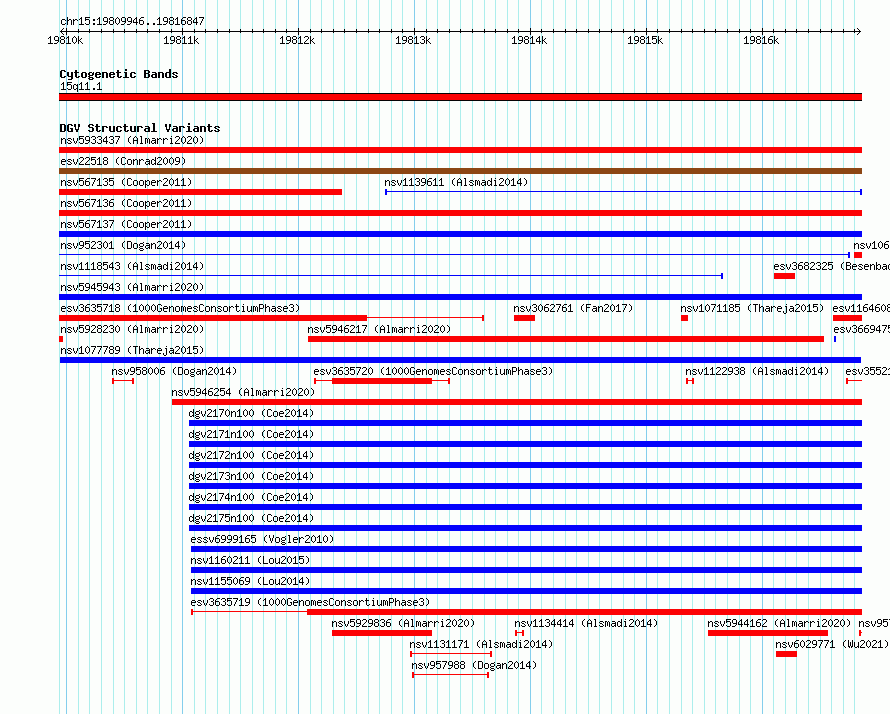Open variant nsv5929836 (Almarri2020)
Screen dimensions: 890x714
(403, 623)
